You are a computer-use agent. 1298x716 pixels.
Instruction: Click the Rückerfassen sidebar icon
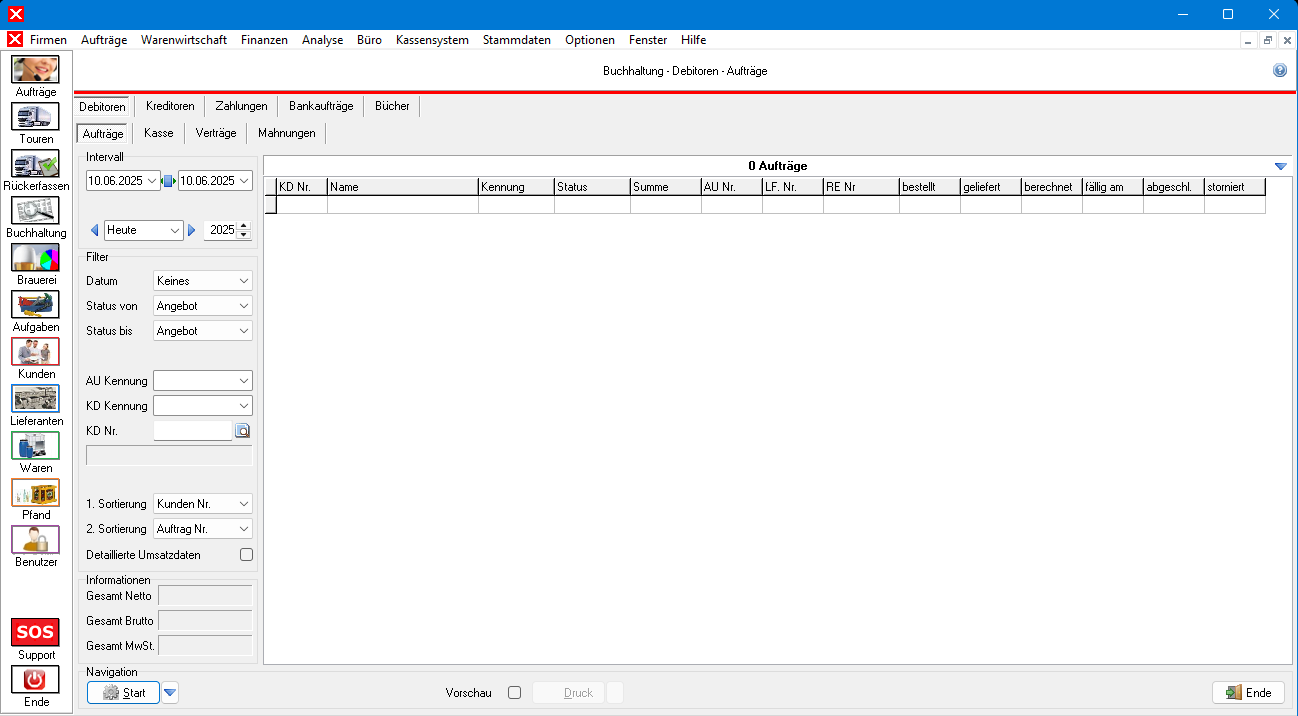pyautogui.click(x=35, y=164)
